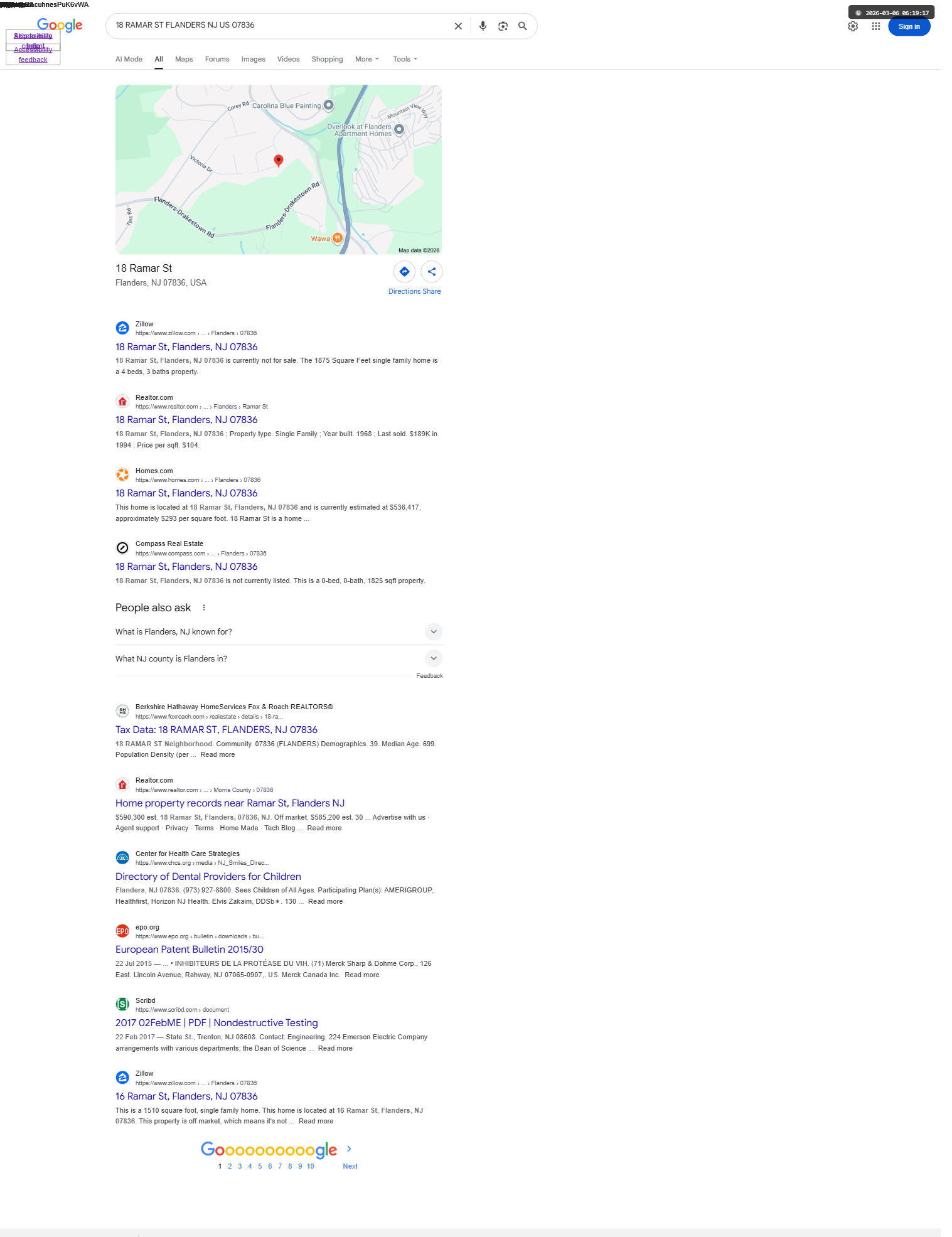This screenshot has height=1237, width=952.
Task: Click the Sign in button
Action: (909, 26)
